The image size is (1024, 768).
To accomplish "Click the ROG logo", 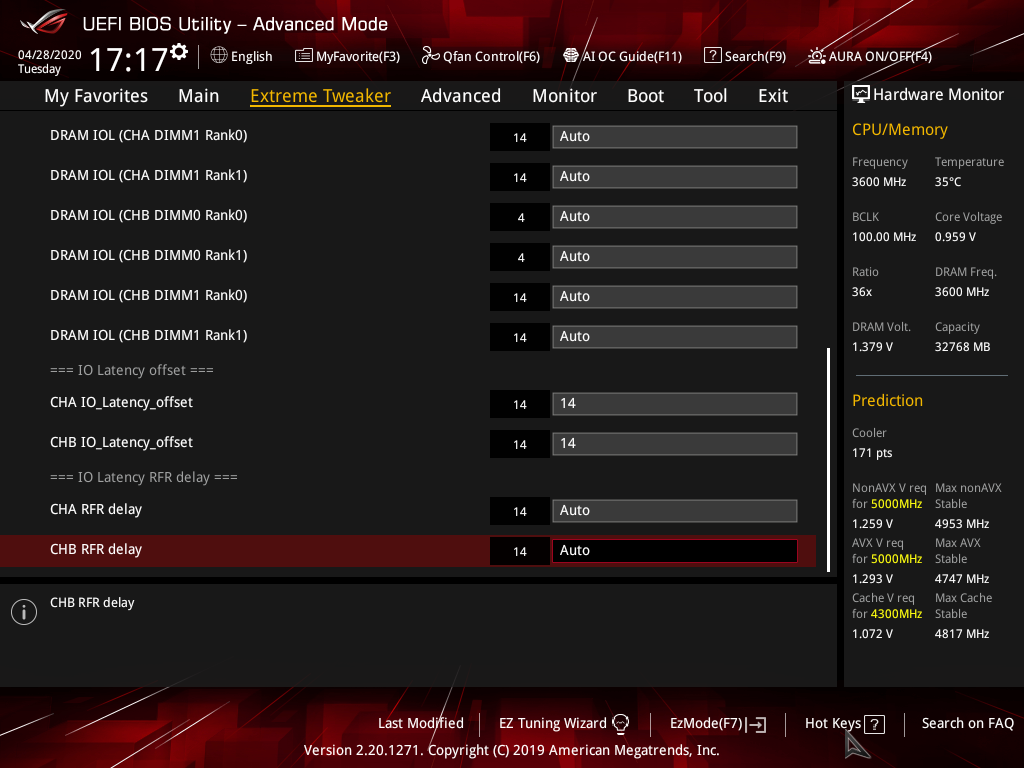I will click(x=43, y=22).
